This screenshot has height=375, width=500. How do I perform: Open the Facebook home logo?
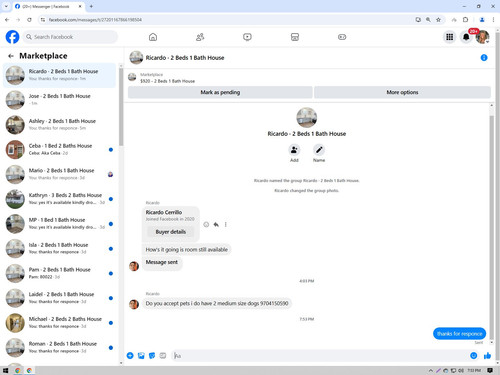[12, 37]
